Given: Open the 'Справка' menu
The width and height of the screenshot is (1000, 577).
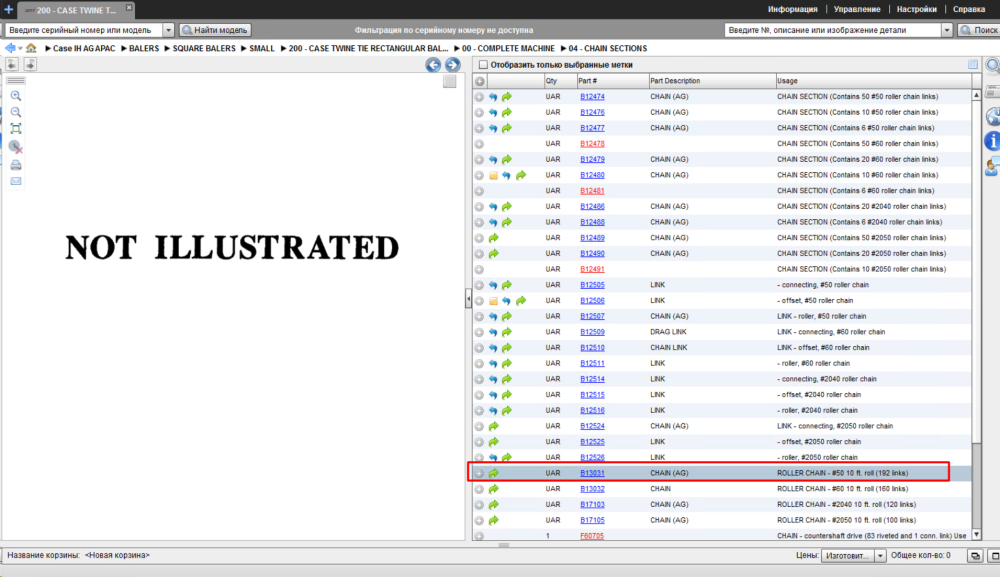Looking at the screenshot, I should 969,10.
